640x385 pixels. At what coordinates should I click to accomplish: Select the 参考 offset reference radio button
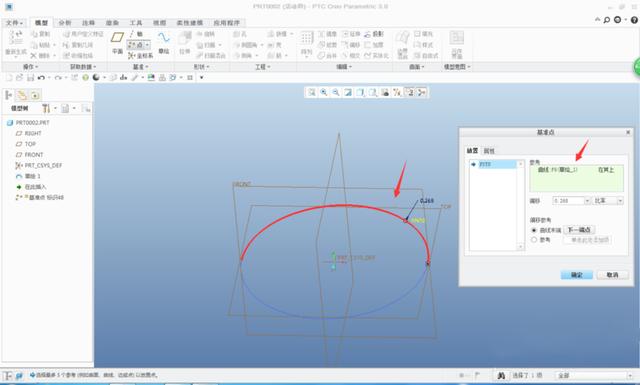[533, 240]
